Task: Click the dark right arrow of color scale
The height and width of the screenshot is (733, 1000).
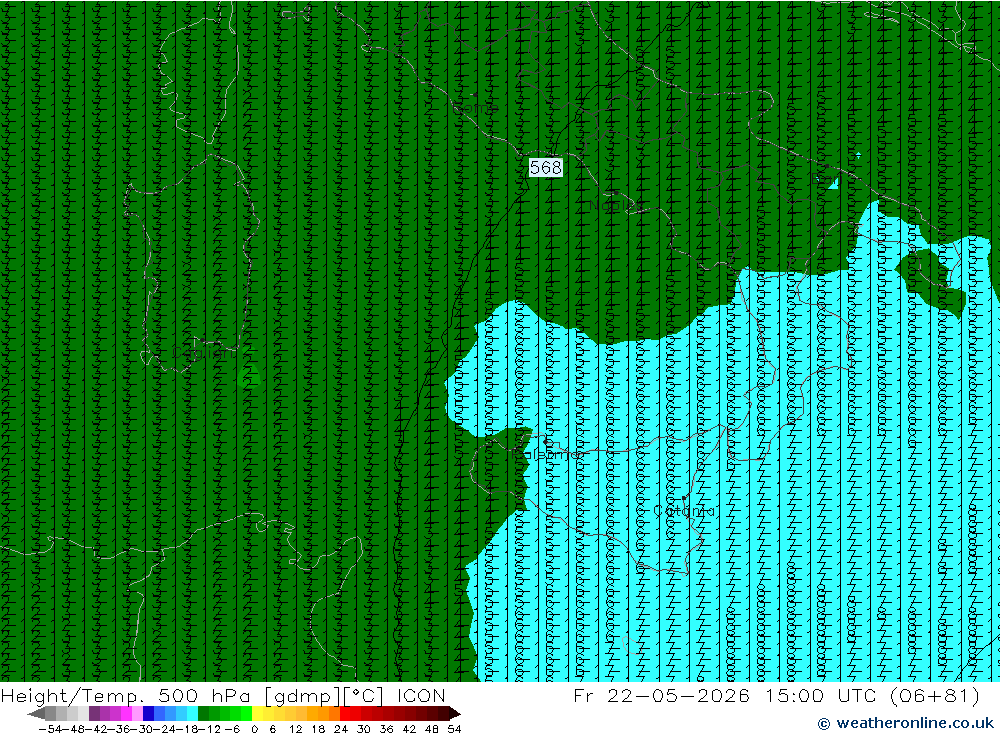Action: point(455,714)
